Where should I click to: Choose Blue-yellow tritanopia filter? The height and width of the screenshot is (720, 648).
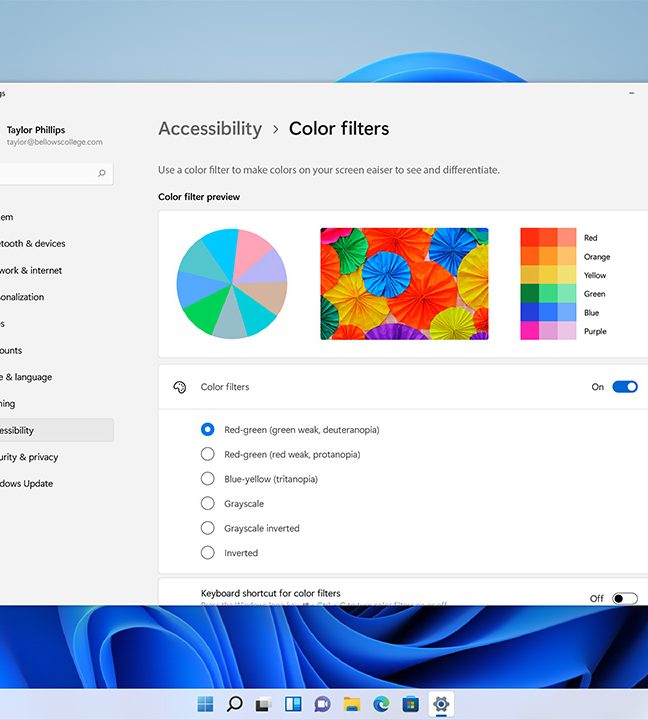click(208, 478)
